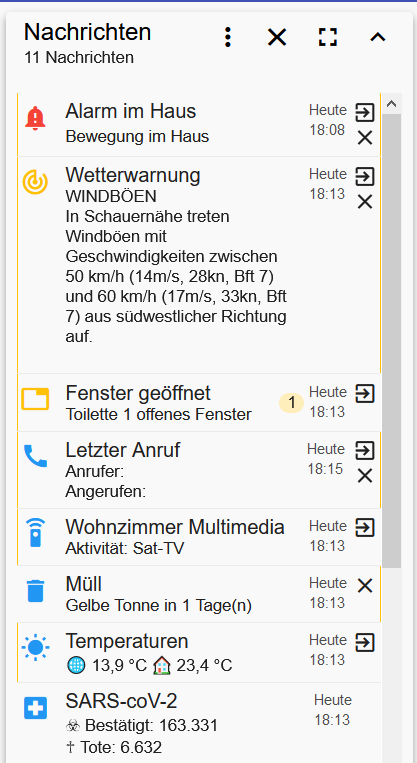Image resolution: width=417 pixels, height=763 pixels.
Task: Open the Wetterwarnung message link icon
Action: tap(365, 176)
